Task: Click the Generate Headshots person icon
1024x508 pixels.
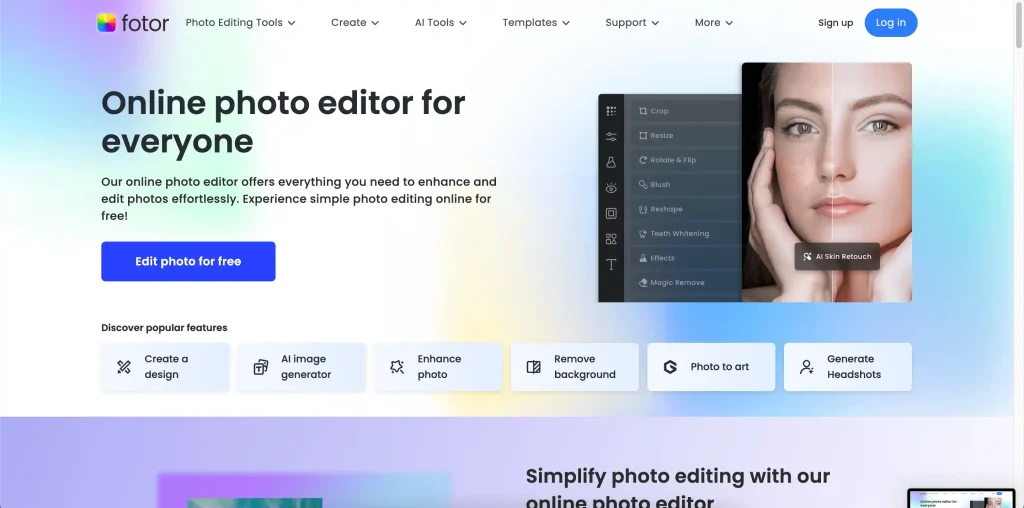Action: [807, 367]
